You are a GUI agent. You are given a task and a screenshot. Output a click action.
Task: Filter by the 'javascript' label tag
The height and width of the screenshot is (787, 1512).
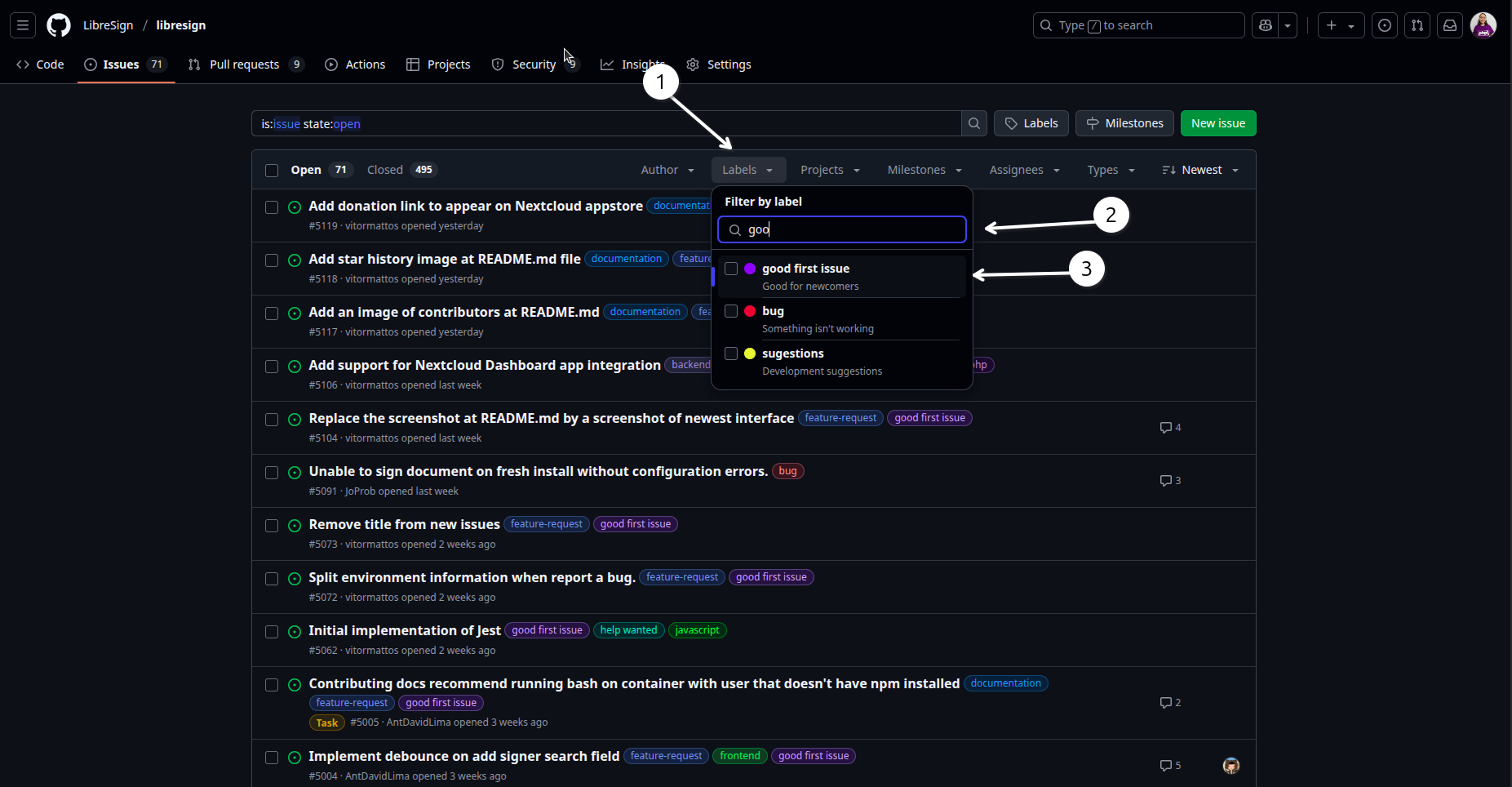click(x=697, y=630)
